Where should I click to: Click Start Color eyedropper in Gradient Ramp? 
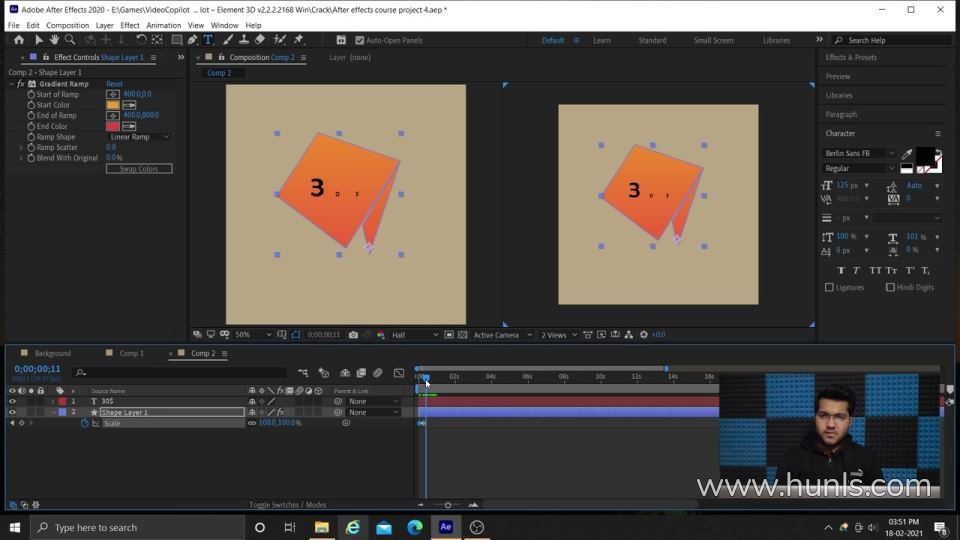coord(129,105)
